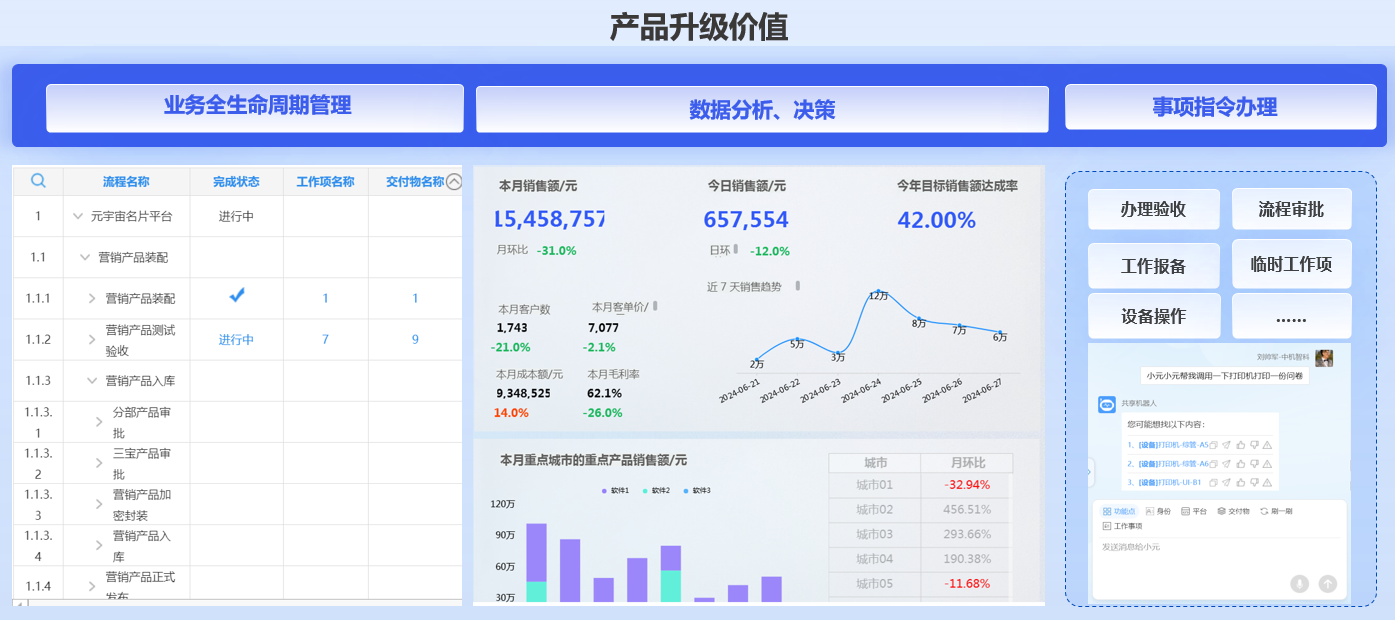Screen dimensions: 1395x620
Task: Click the blue checkmark in 营销产品装配 row
Action: pyautogui.click(x=236, y=295)
